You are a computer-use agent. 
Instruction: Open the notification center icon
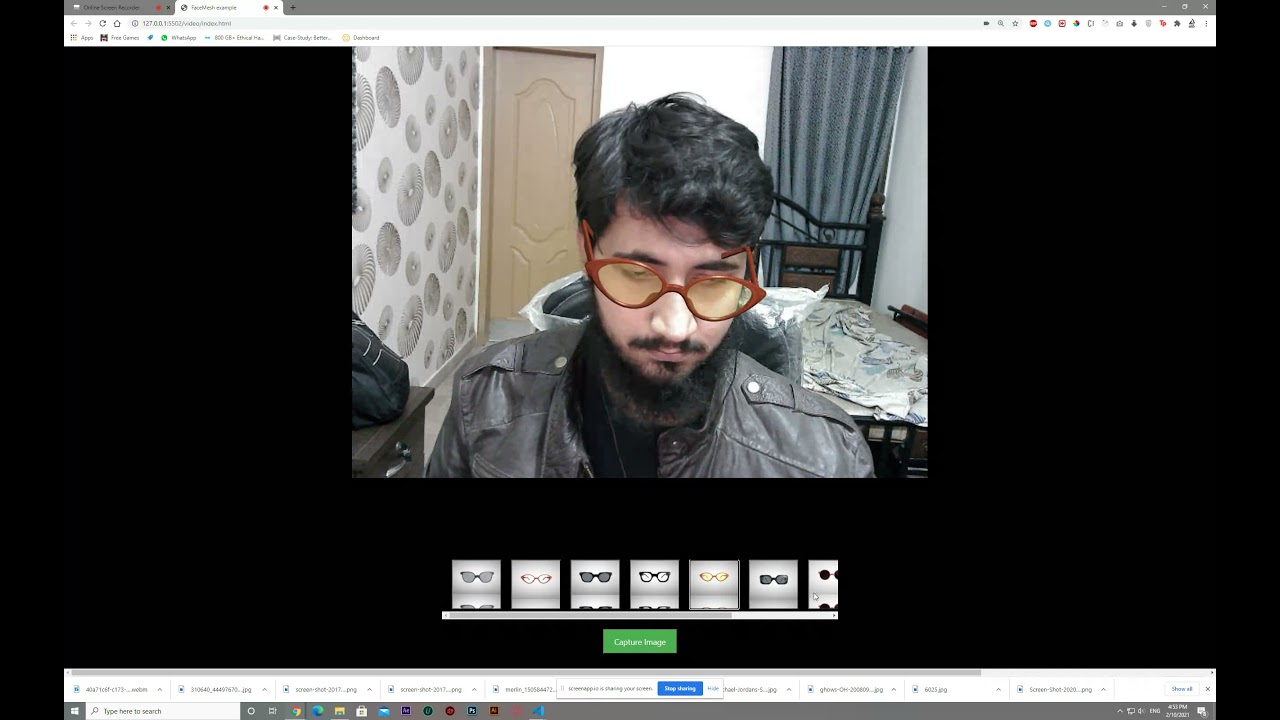(1202, 711)
